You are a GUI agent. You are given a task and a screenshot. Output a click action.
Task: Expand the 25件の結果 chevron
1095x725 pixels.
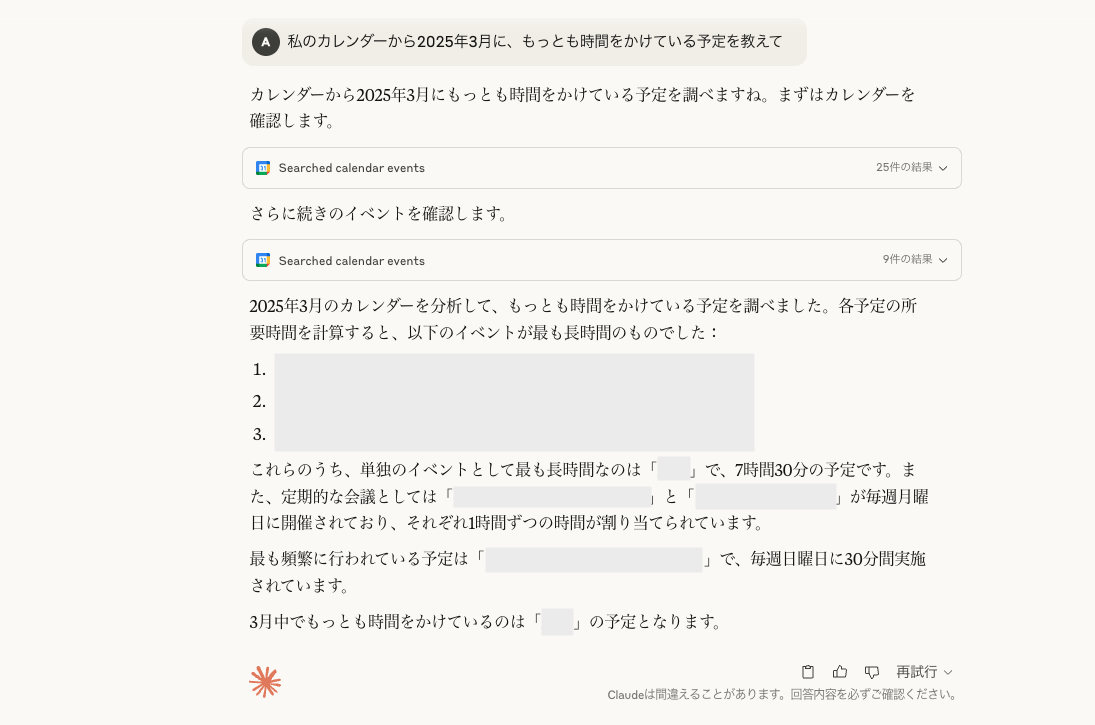(x=943, y=168)
